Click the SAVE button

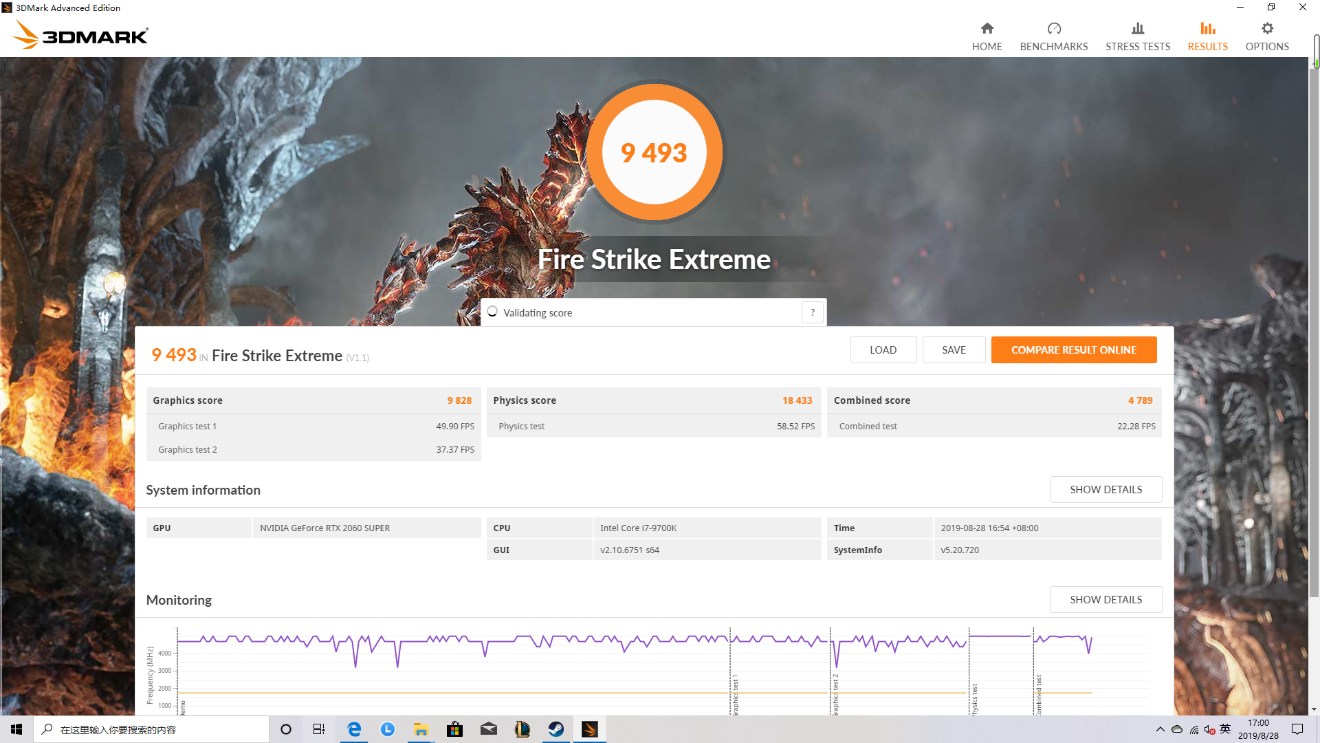pyautogui.click(x=954, y=350)
